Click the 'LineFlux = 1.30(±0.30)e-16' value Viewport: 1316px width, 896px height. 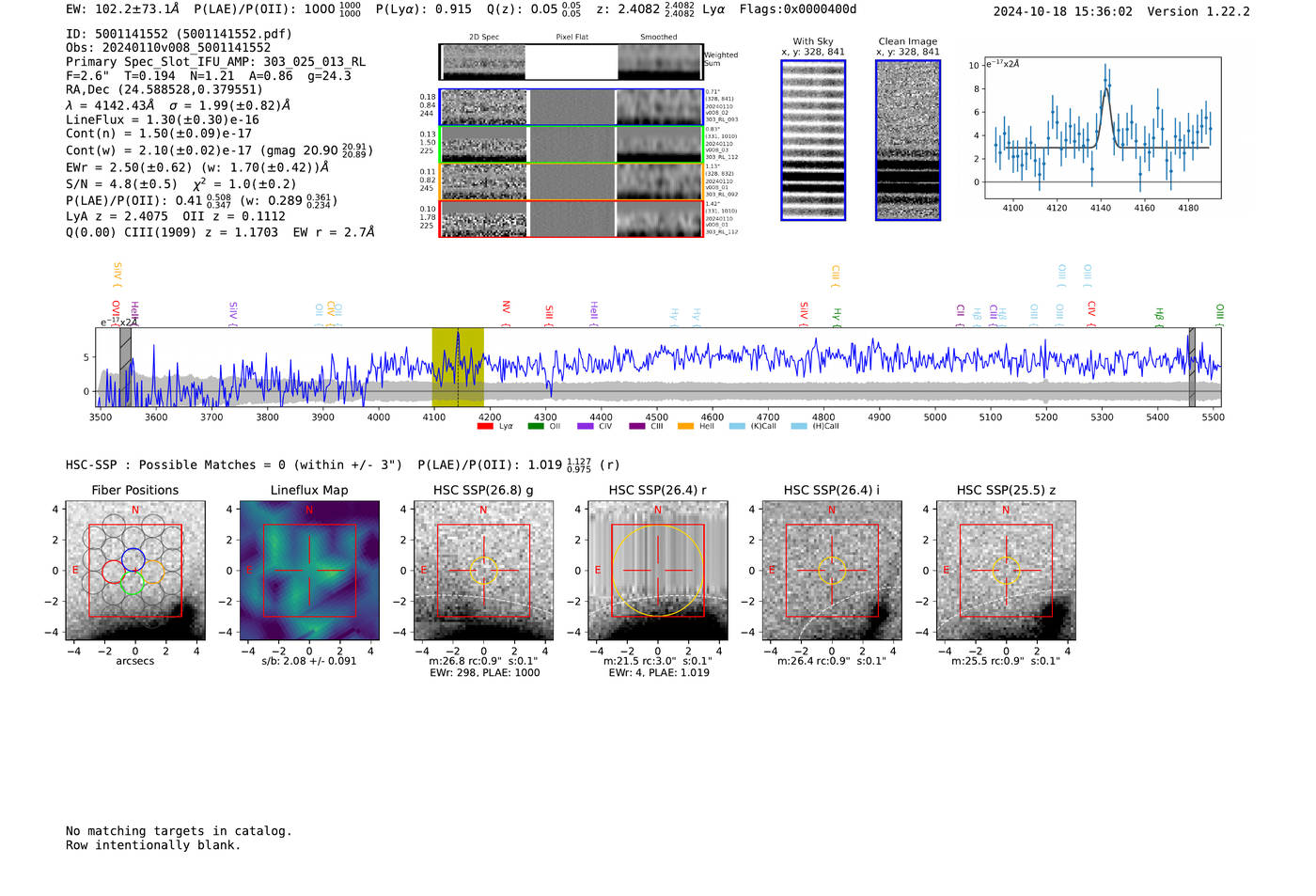[163, 120]
